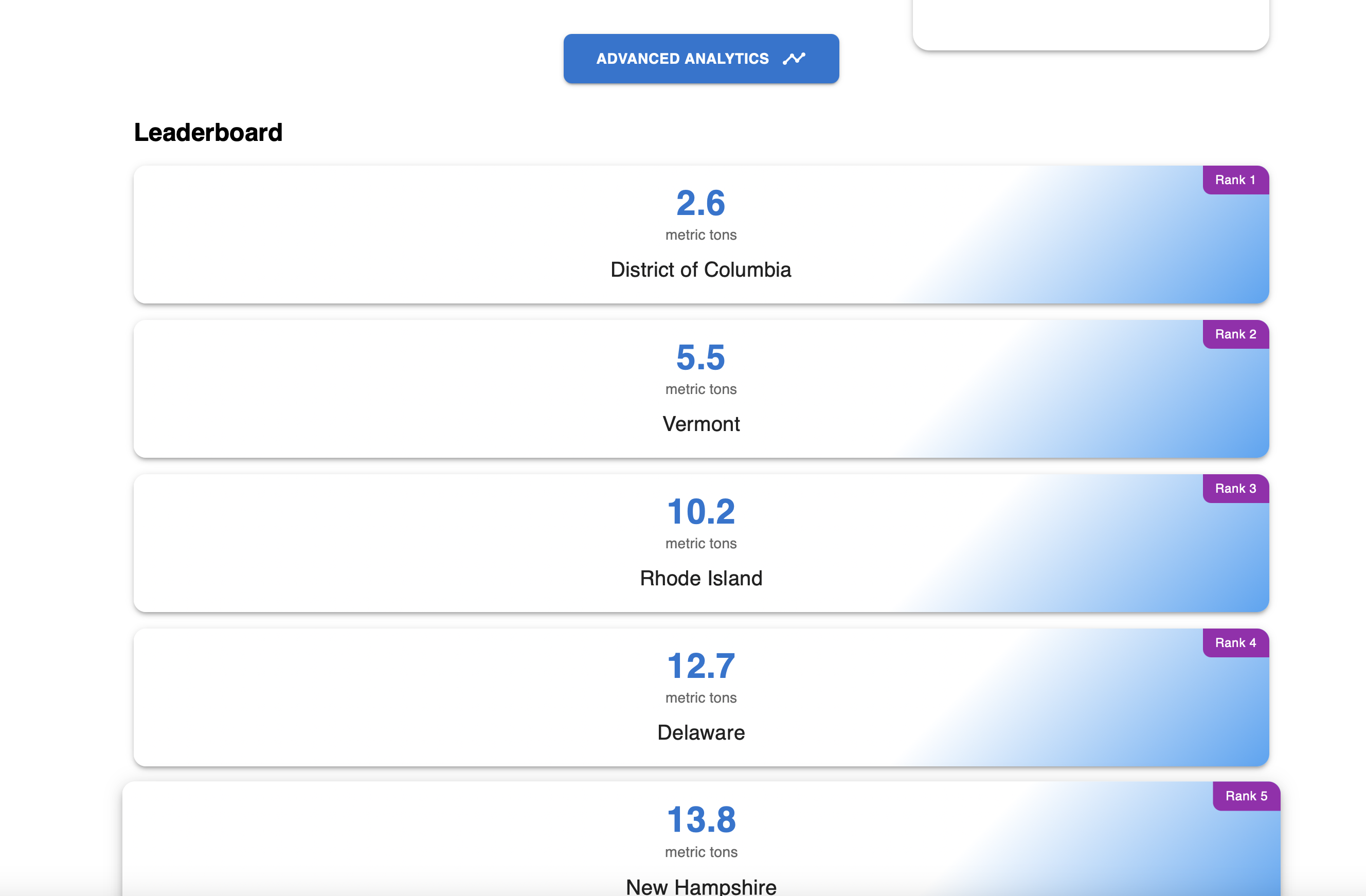This screenshot has height=896, width=1366.
Task: Select the New Hampshire leaderboard entry
Action: pos(700,886)
